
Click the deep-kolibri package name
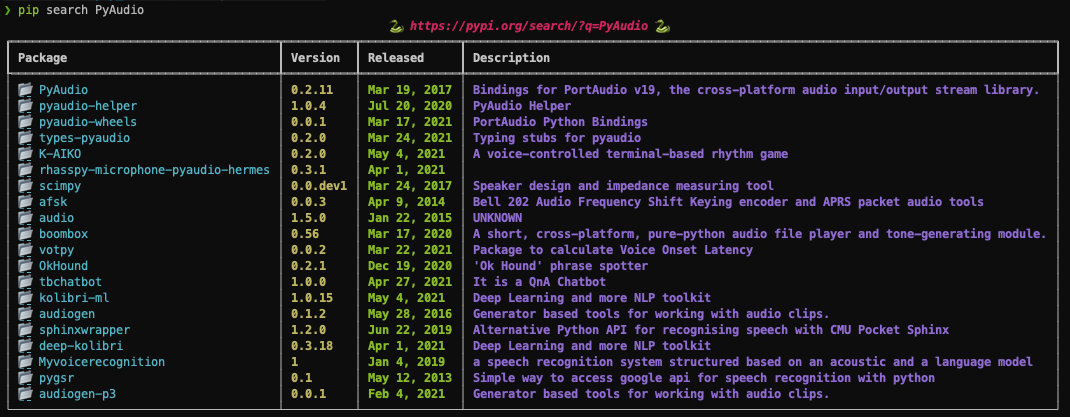[x=81, y=345]
